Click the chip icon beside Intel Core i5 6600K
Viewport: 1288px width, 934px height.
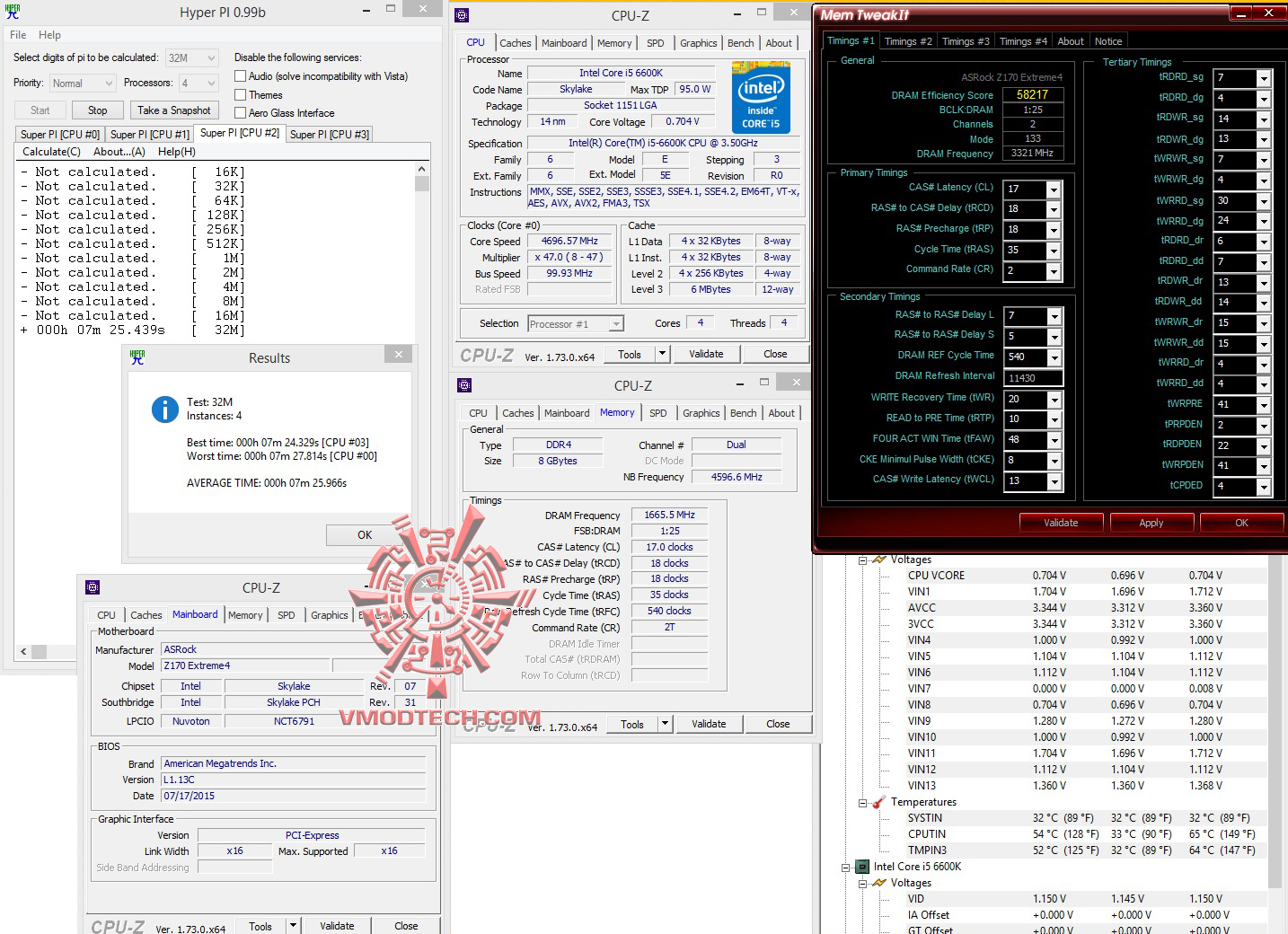tap(861, 867)
